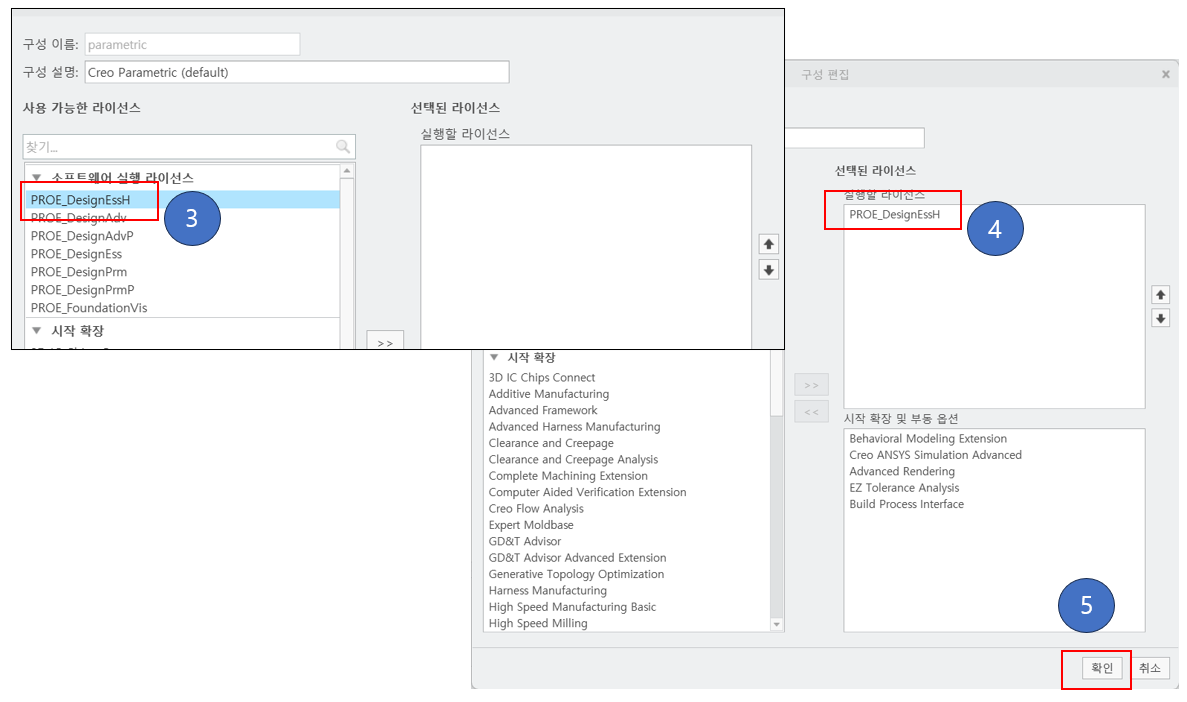
Task: Click the >> add button in main dialog
Action: coord(812,385)
